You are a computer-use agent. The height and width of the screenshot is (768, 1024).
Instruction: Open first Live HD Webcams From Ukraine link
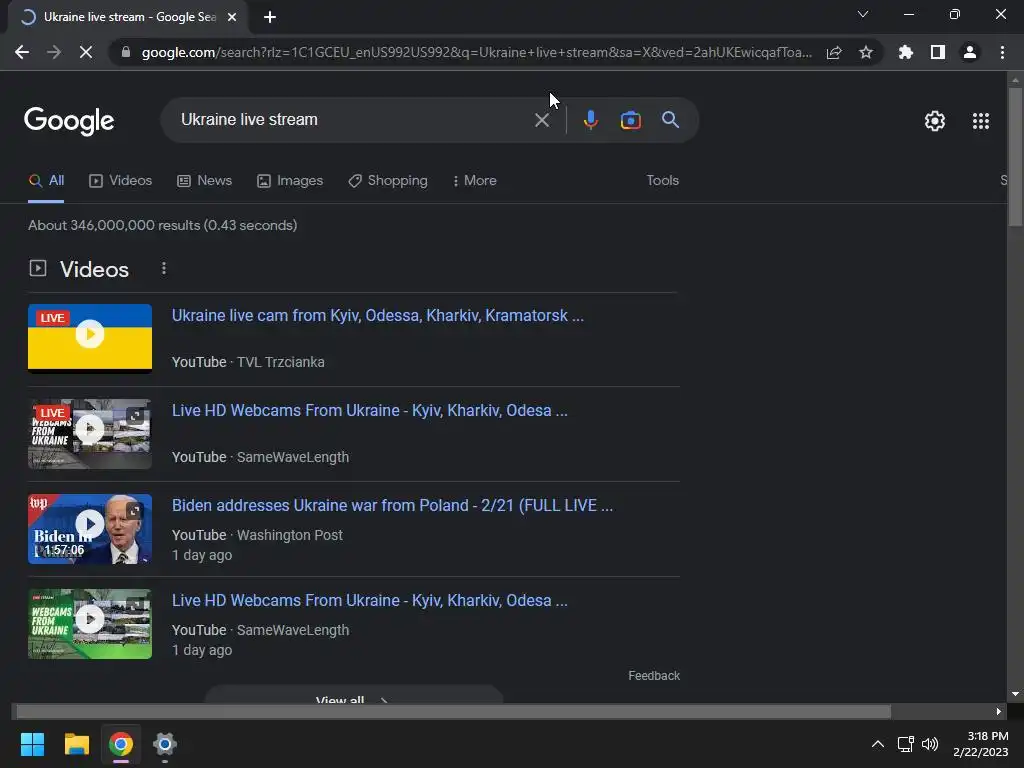point(370,410)
